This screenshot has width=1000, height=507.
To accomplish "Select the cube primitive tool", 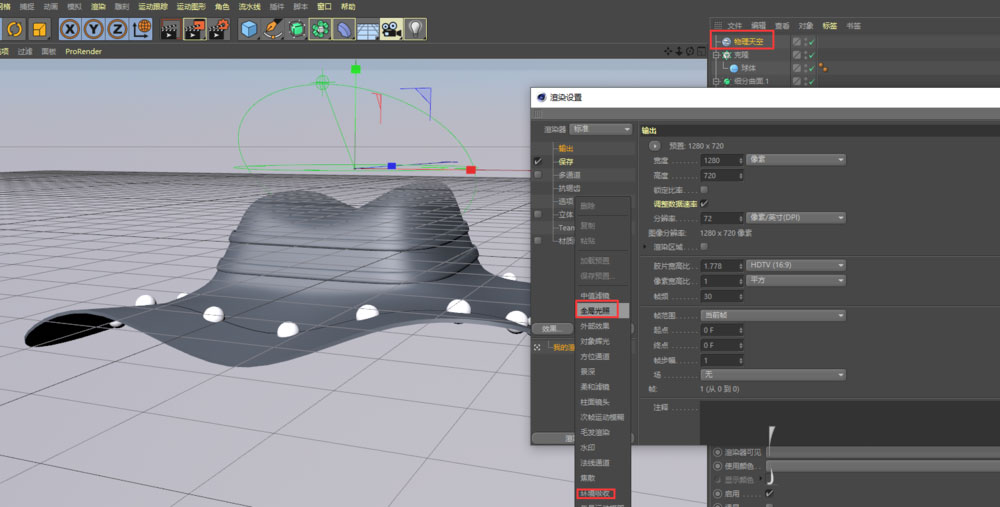I will click(x=248, y=28).
